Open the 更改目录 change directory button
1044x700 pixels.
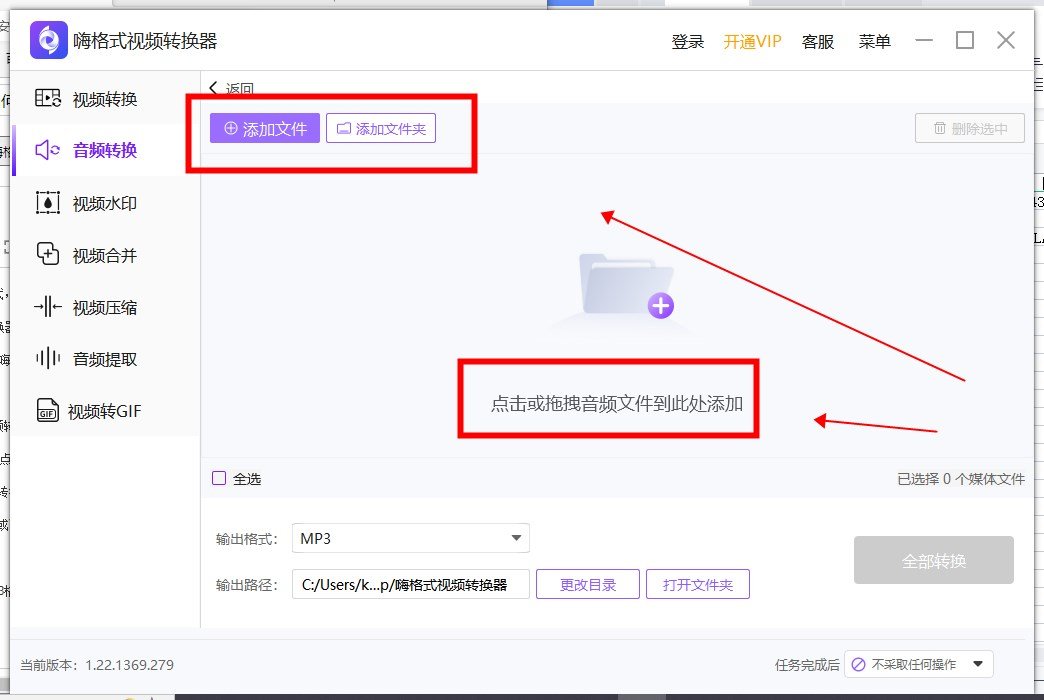click(x=587, y=584)
